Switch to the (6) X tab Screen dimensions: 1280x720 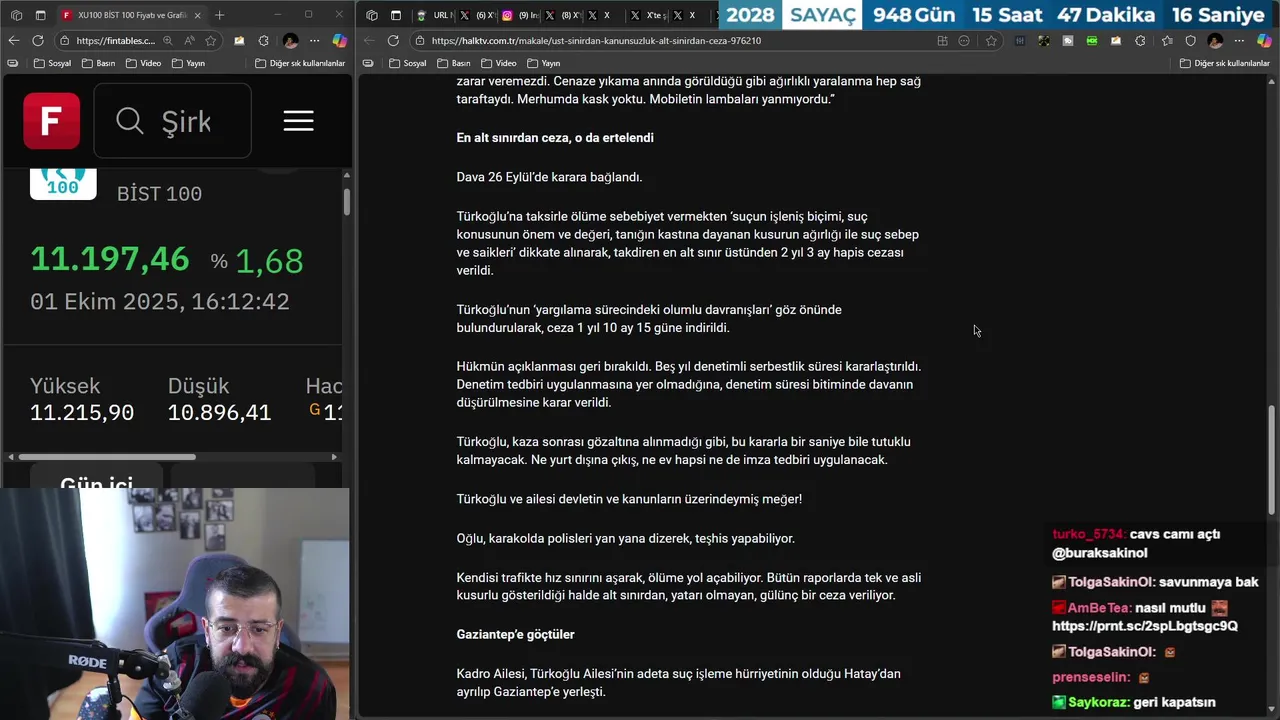[x=479, y=15]
